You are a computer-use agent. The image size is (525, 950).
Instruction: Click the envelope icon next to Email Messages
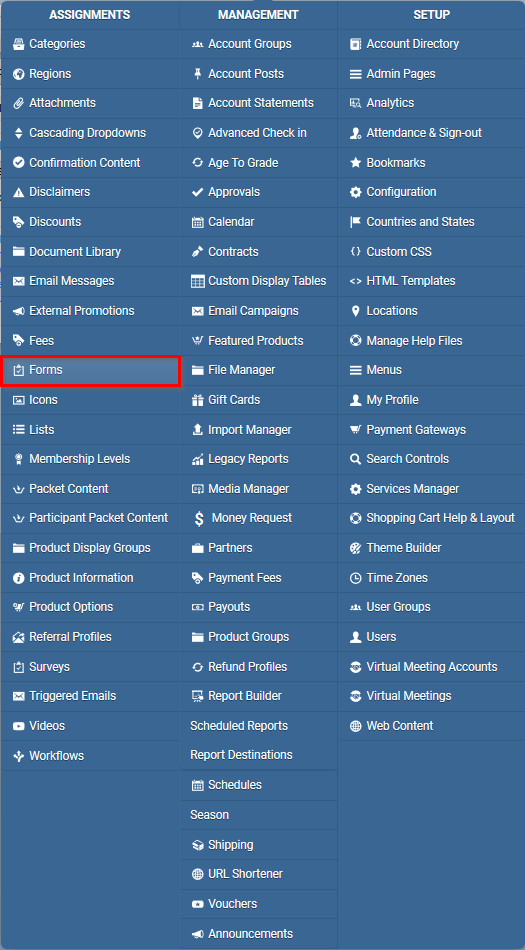[x=18, y=282]
